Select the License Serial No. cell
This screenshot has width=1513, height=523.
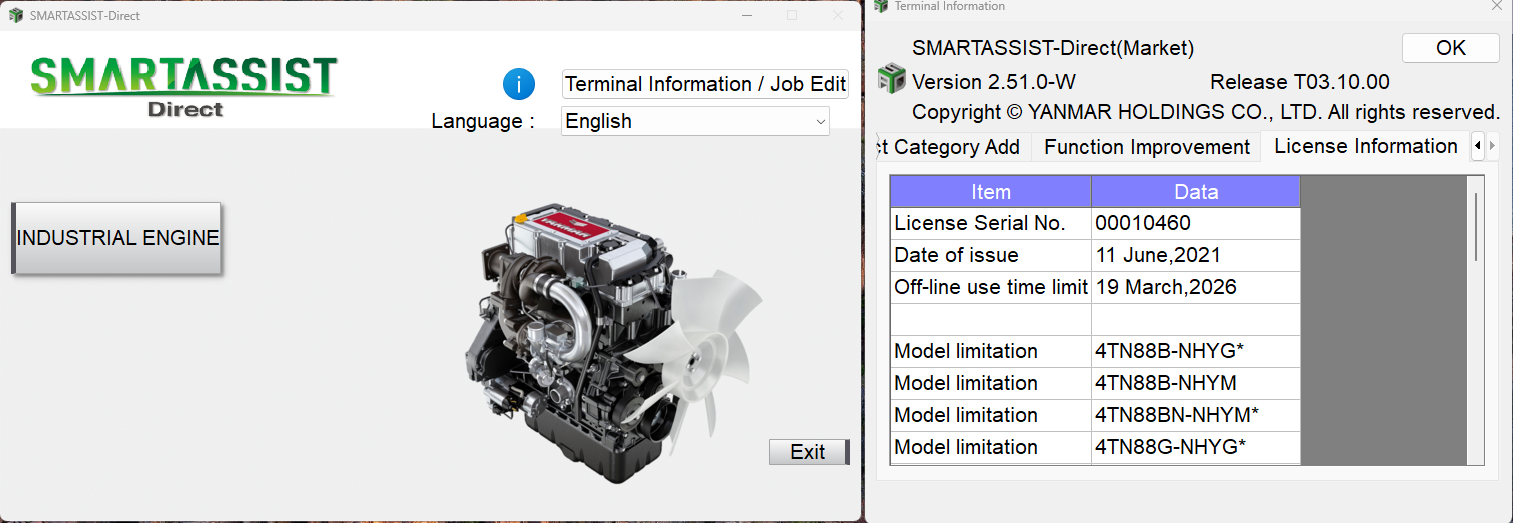[x=991, y=223]
